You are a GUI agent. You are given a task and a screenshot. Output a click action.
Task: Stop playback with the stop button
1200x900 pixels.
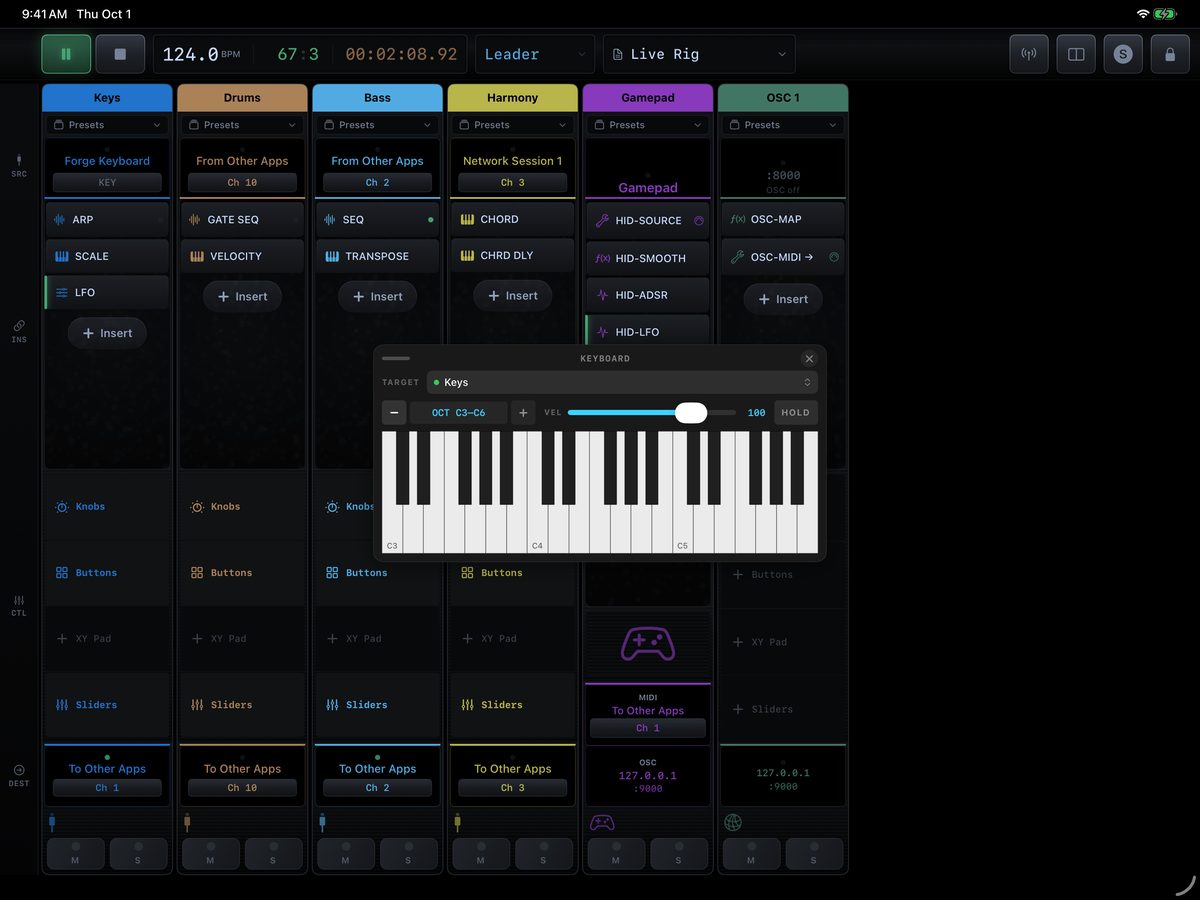(x=120, y=54)
